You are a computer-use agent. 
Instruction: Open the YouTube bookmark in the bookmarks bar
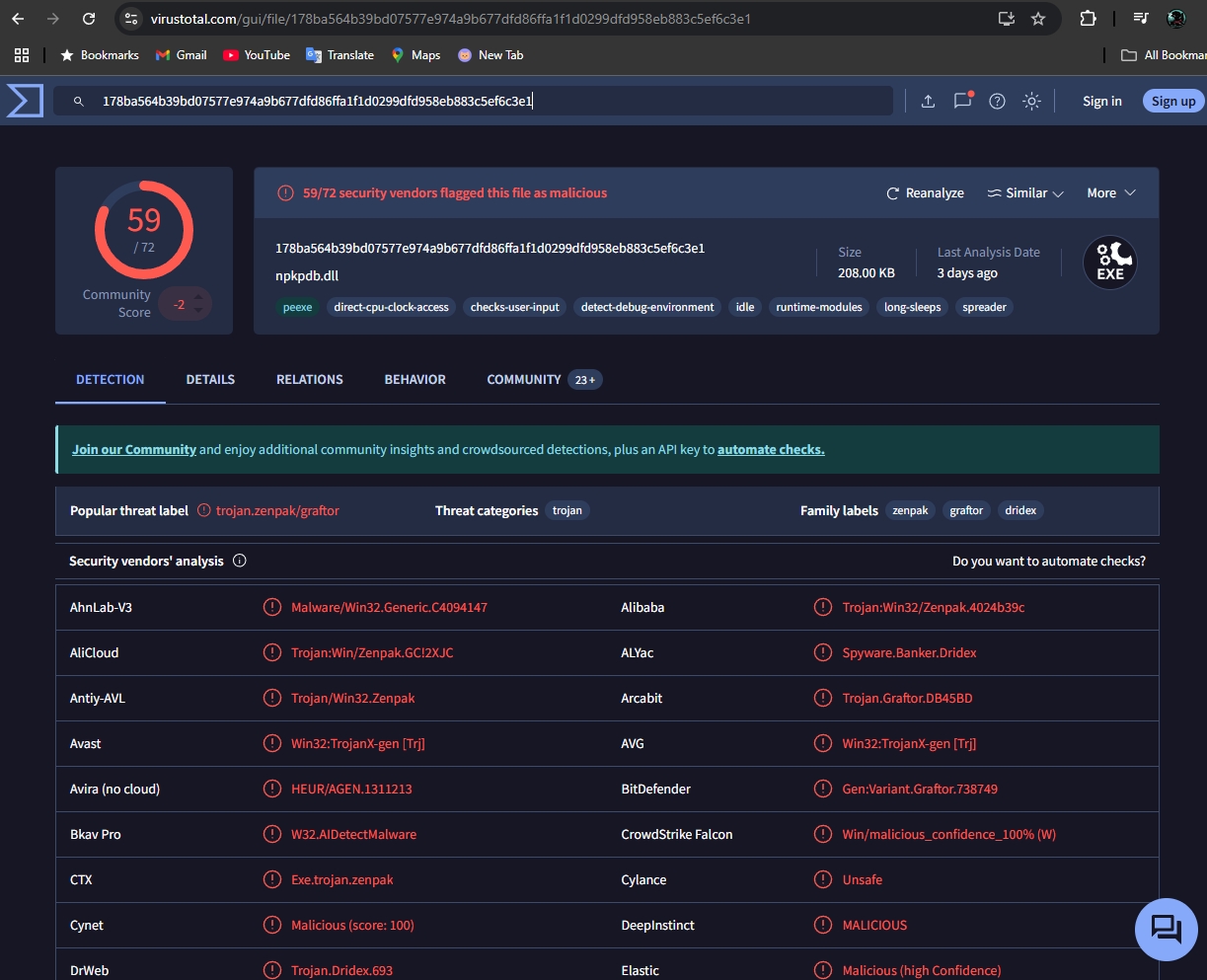[256, 54]
